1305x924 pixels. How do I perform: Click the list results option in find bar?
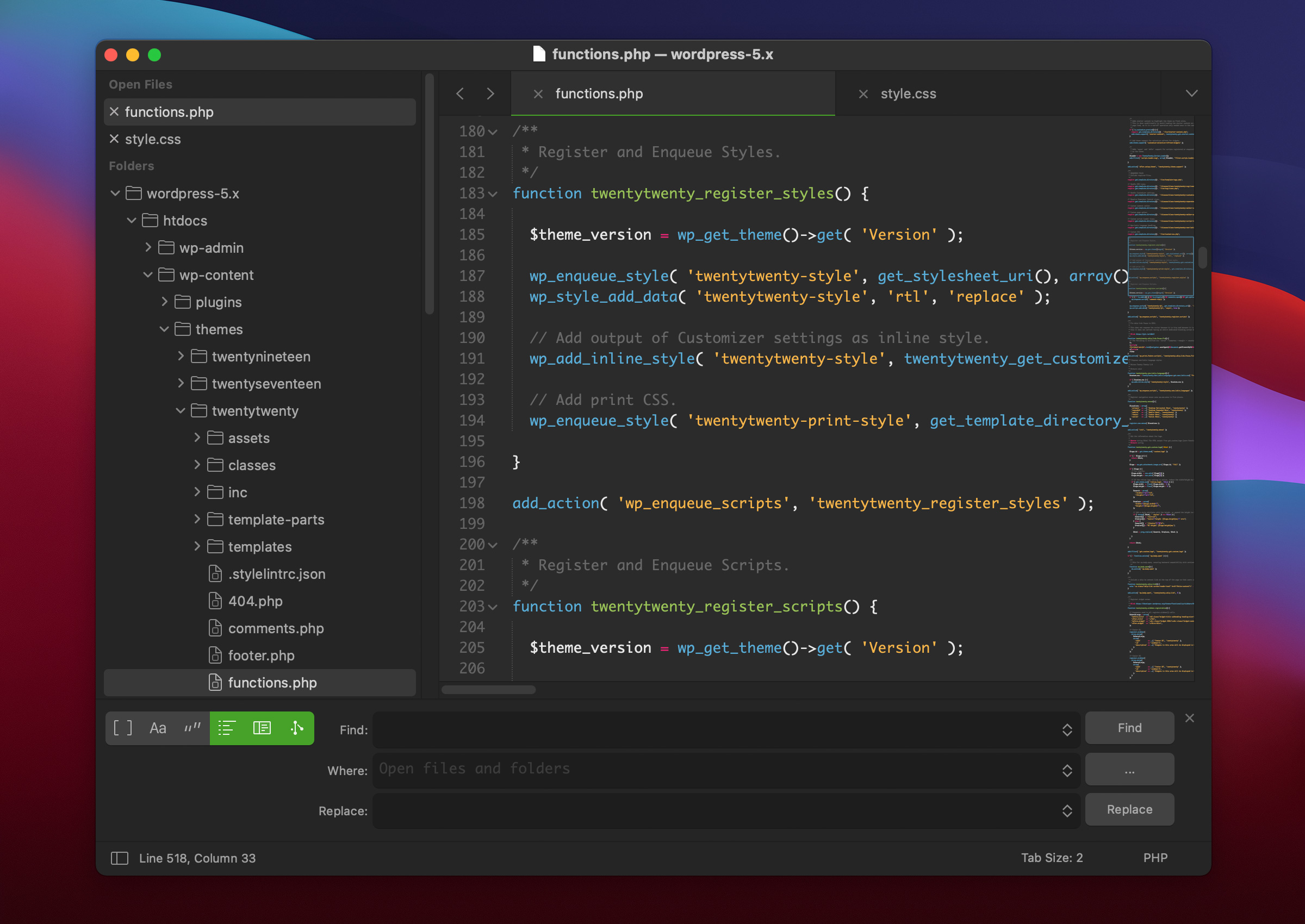[227, 728]
